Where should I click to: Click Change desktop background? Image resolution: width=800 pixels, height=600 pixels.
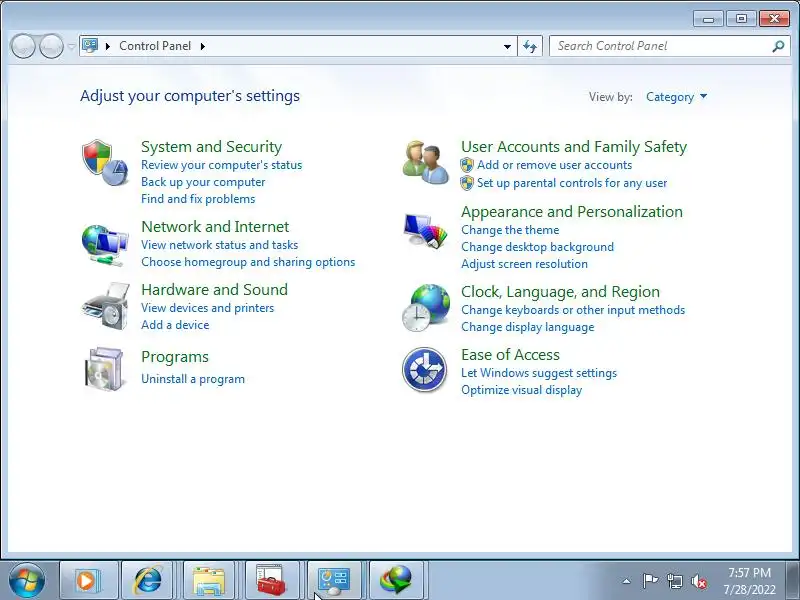click(537, 247)
